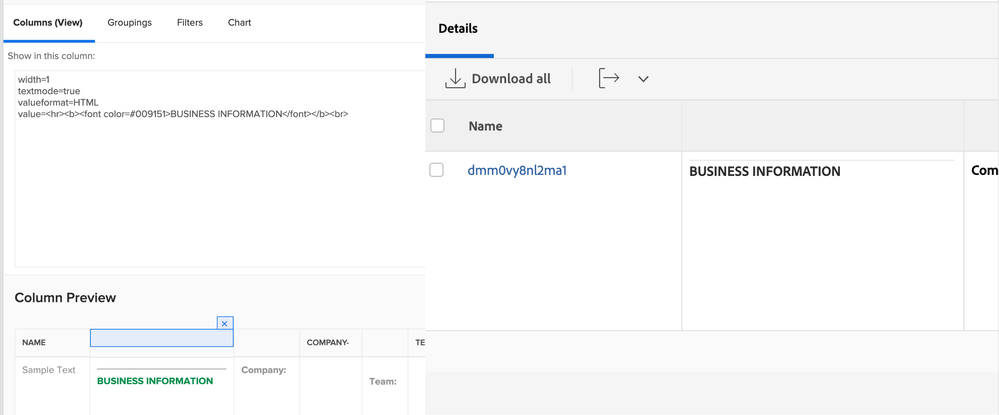Screen dimensions: 999x415
Task: Select the Details tab
Action: point(458,29)
